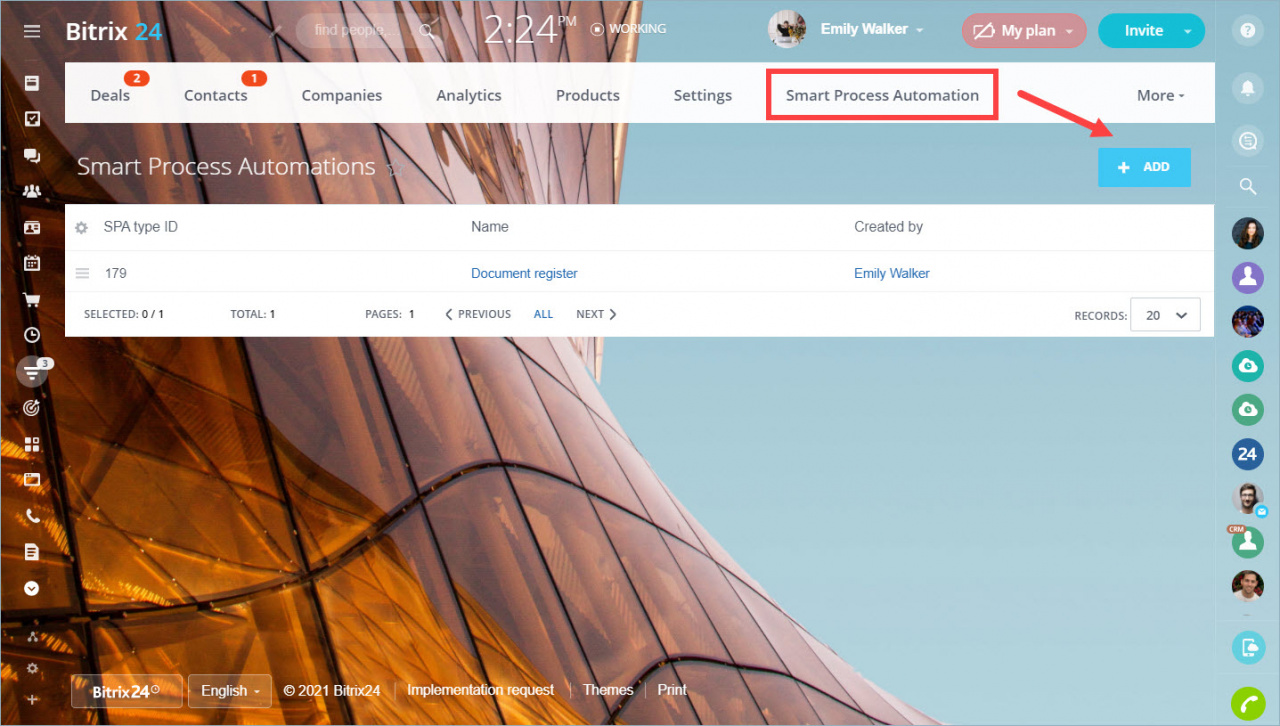Open the Calendar sidebar icon
1280x726 pixels.
pos(32,263)
